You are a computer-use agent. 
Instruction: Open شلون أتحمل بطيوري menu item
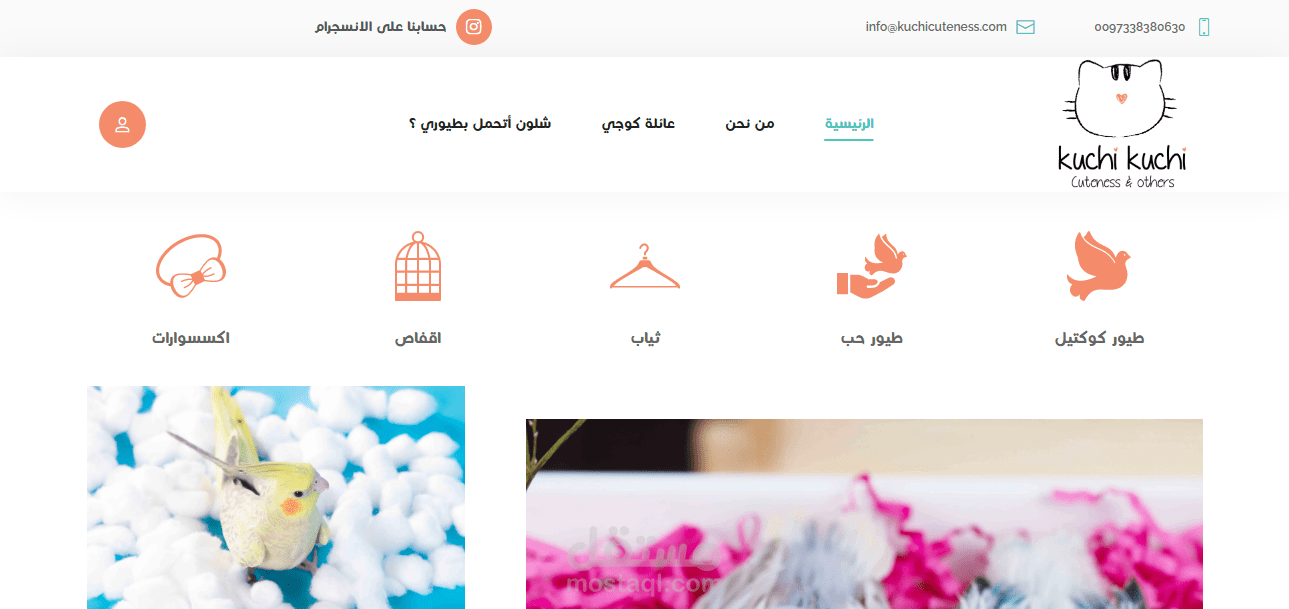pos(480,124)
